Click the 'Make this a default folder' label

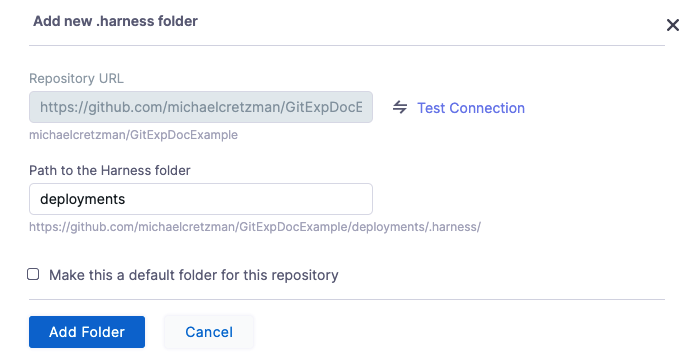[193, 275]
